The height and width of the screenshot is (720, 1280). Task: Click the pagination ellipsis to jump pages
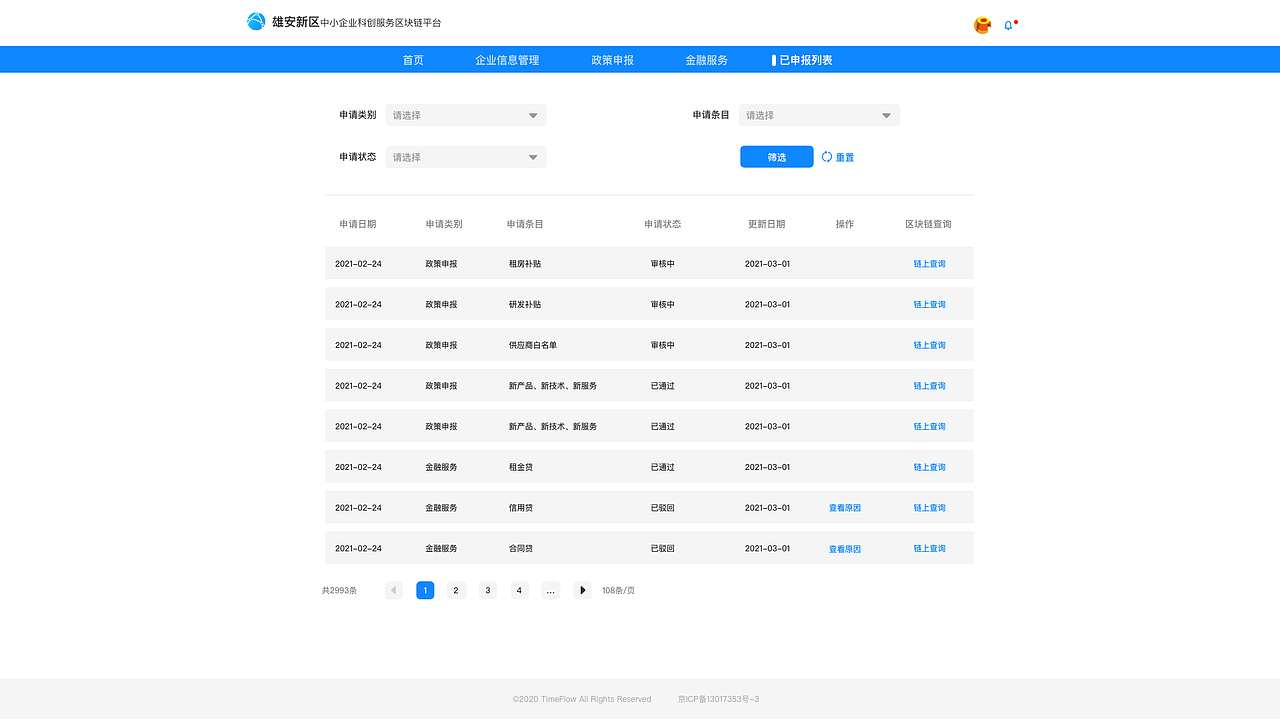pyautogui.click(x=551, y=590)
